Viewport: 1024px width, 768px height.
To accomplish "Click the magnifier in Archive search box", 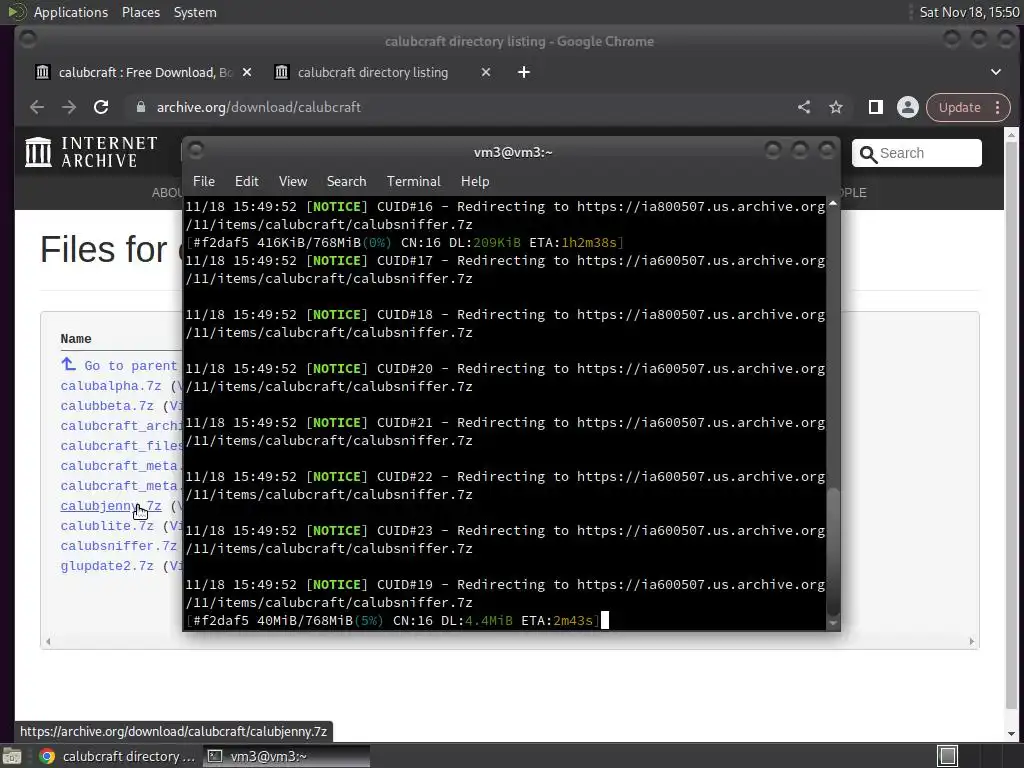I will pyautogui.click(x=868, y=154).
